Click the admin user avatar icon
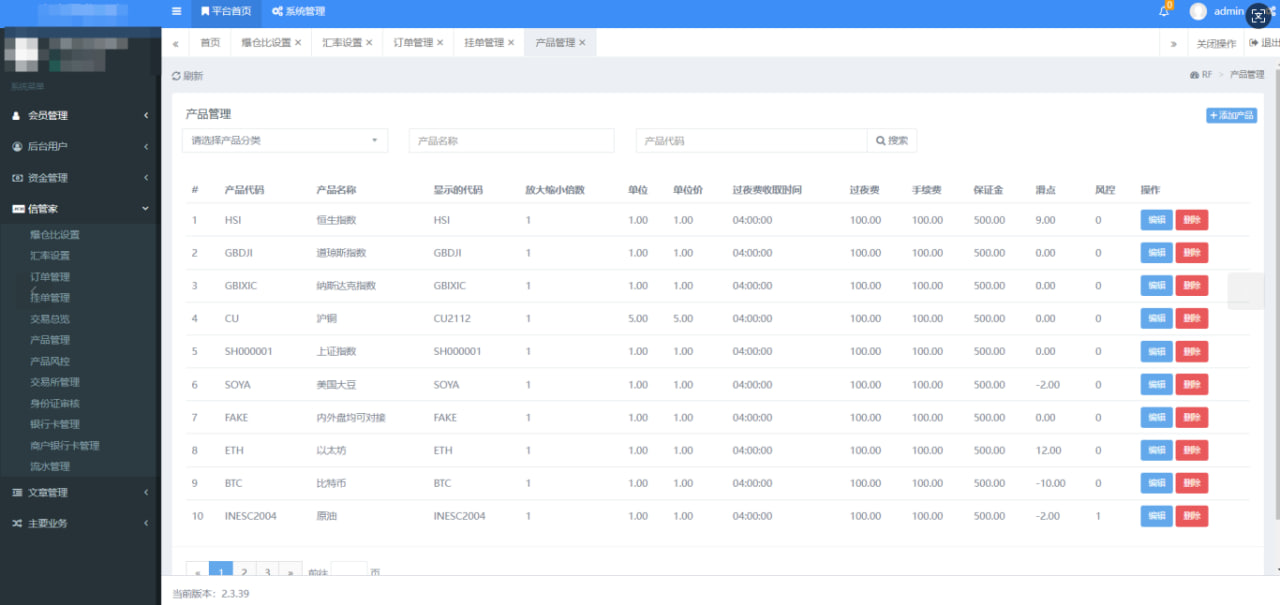 click(1198, 12)
